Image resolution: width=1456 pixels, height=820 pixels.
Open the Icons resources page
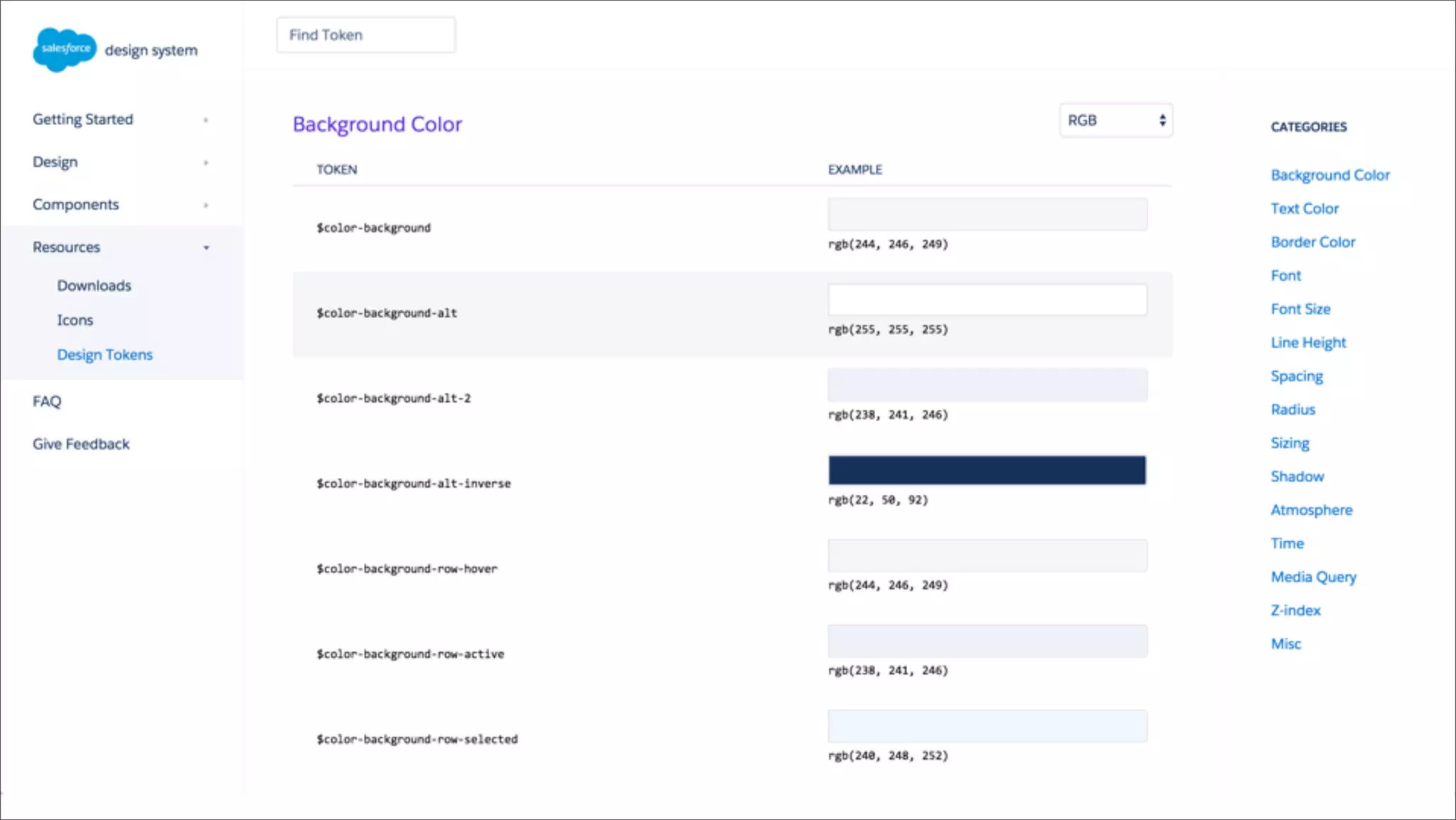pos(75,320)
